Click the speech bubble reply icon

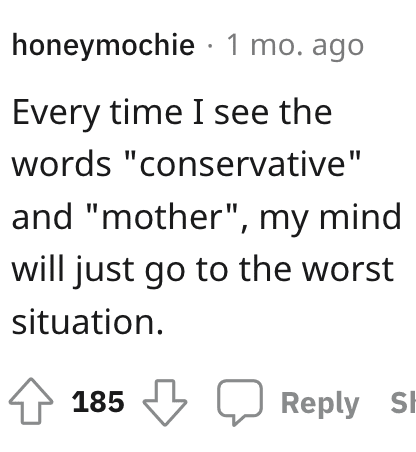[240, 402]
